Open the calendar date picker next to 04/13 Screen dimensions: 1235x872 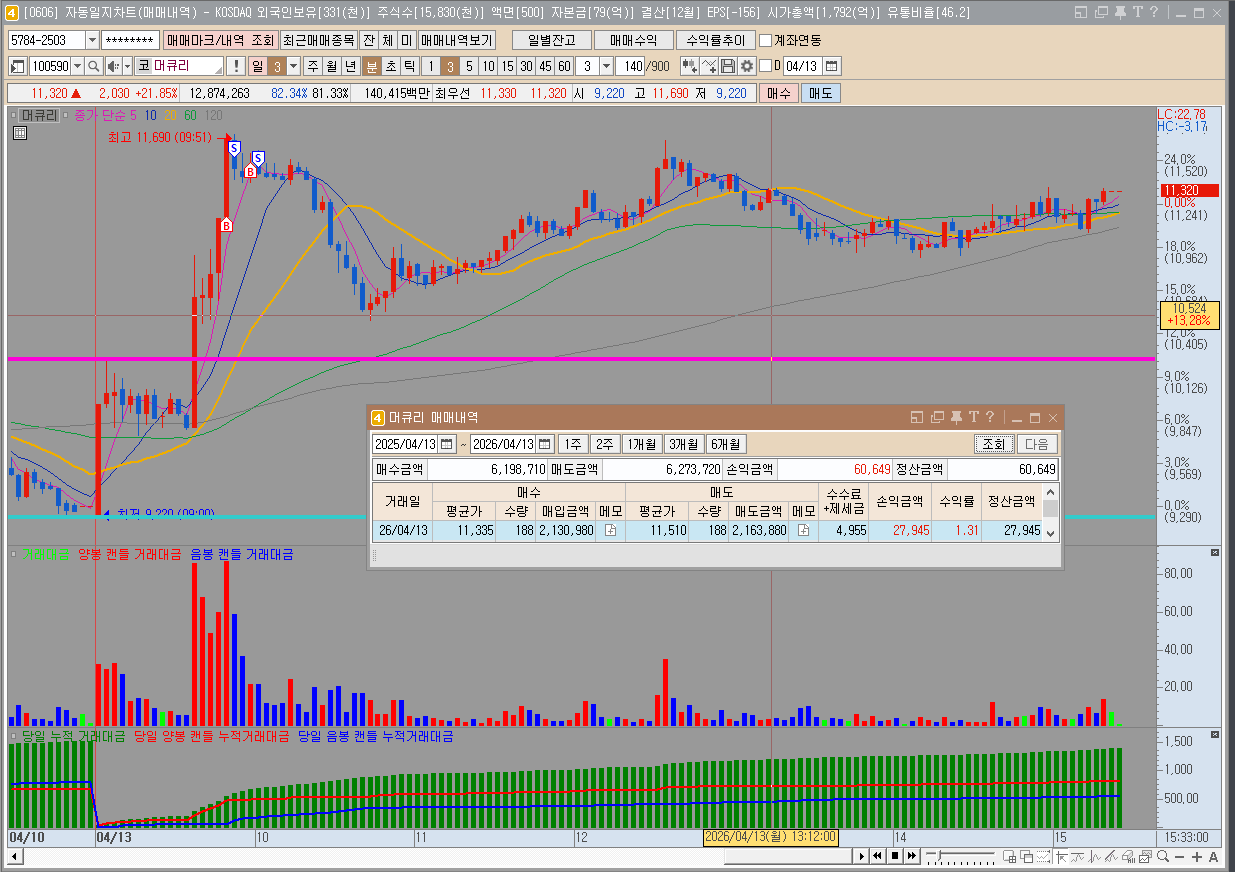coord(832,66)
